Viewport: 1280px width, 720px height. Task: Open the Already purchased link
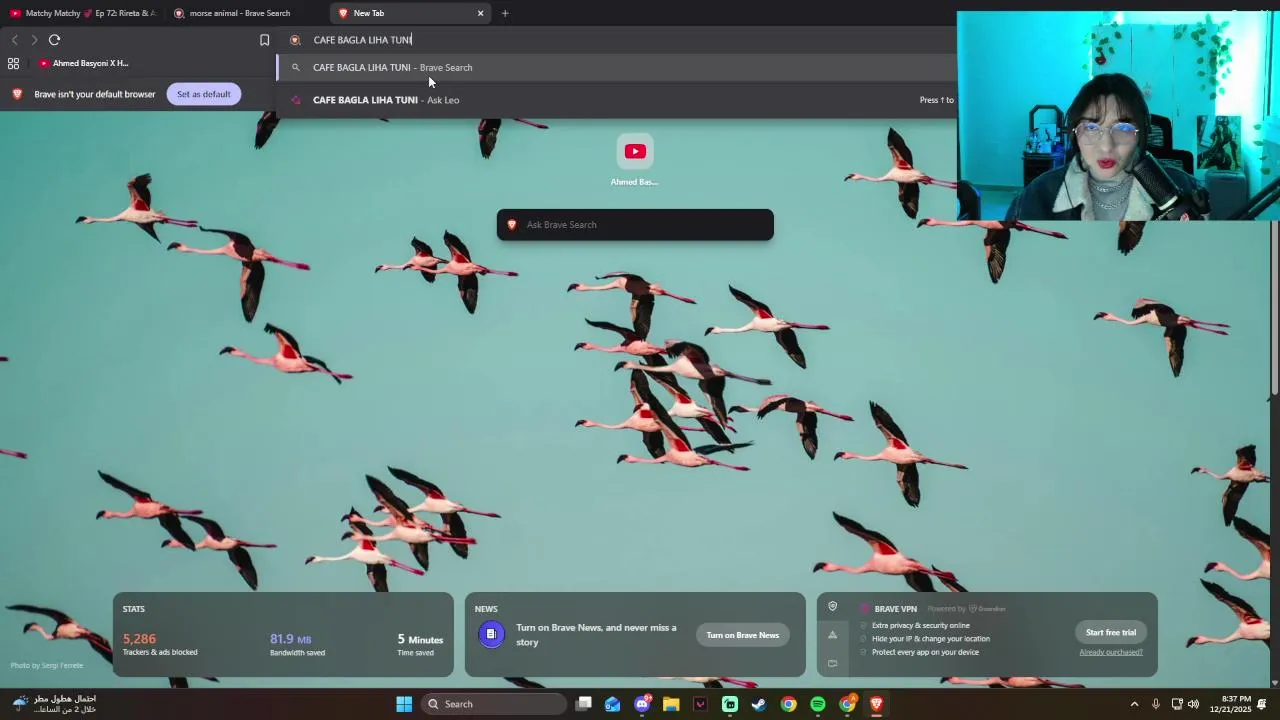[x=1111, y=652]
